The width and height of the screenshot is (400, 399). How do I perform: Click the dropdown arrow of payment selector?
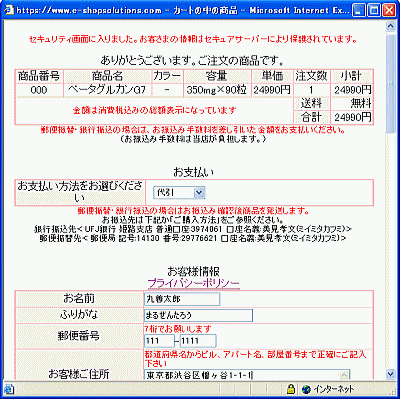point(199,192)
